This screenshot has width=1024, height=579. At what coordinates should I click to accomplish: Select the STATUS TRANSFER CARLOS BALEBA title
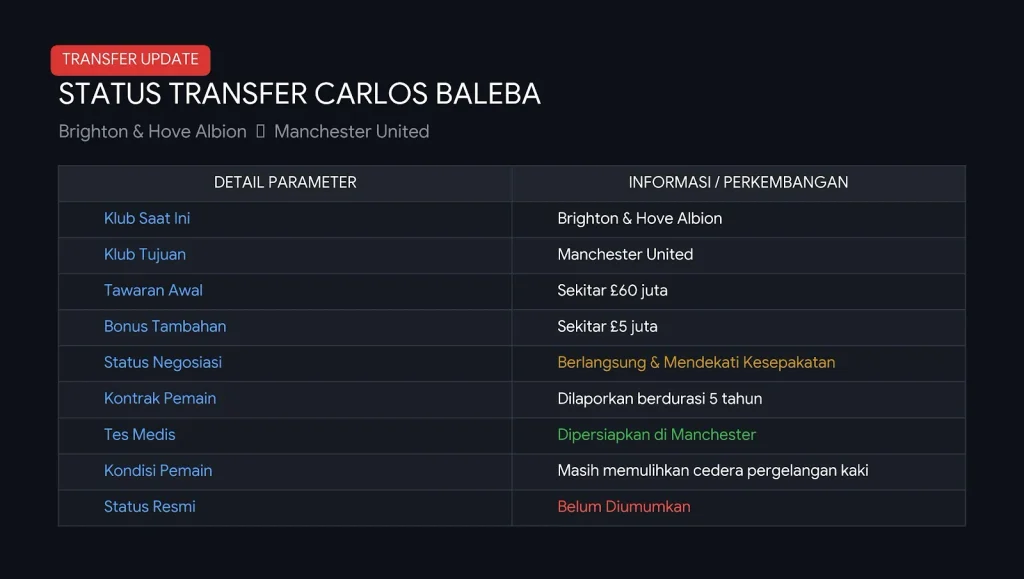300,94
